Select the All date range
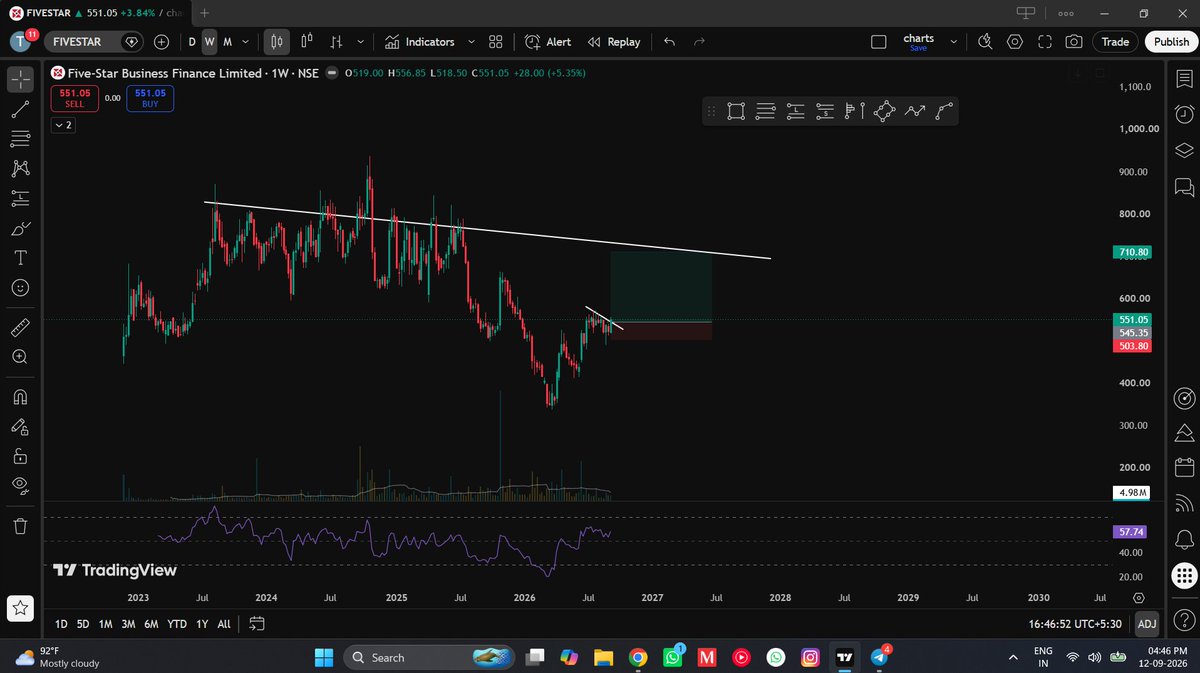Viewport: 1200px width, 673px height. click(x=224, y=624)
